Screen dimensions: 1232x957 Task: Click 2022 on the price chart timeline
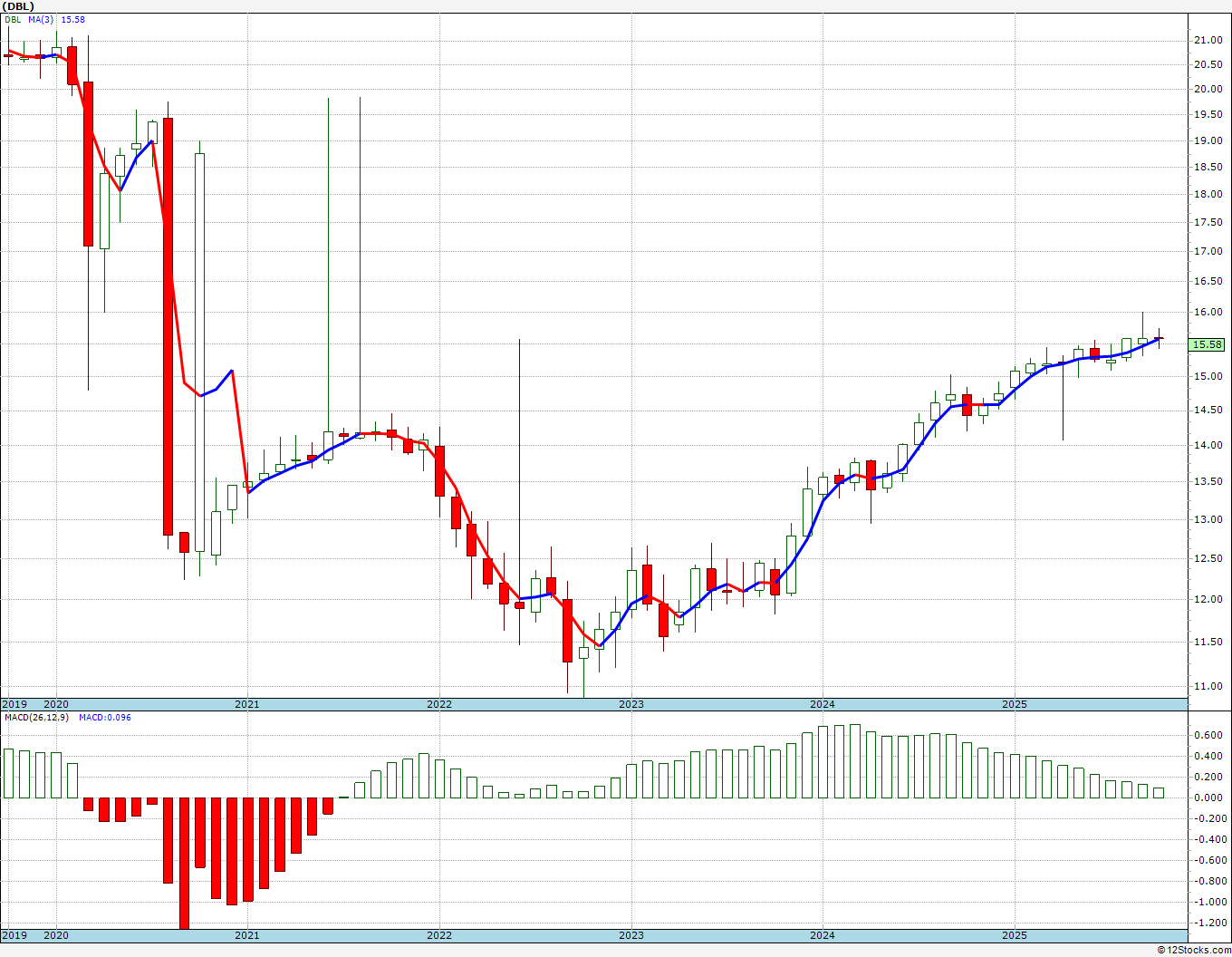tap(439, 704)
